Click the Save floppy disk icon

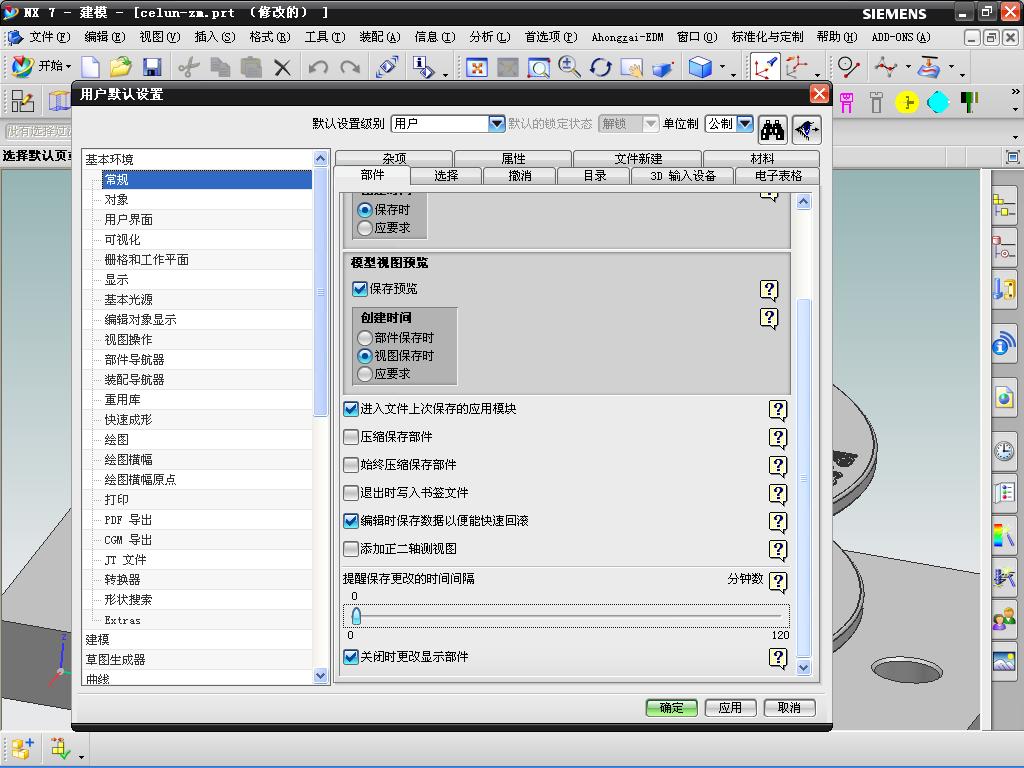click(152, 67)
